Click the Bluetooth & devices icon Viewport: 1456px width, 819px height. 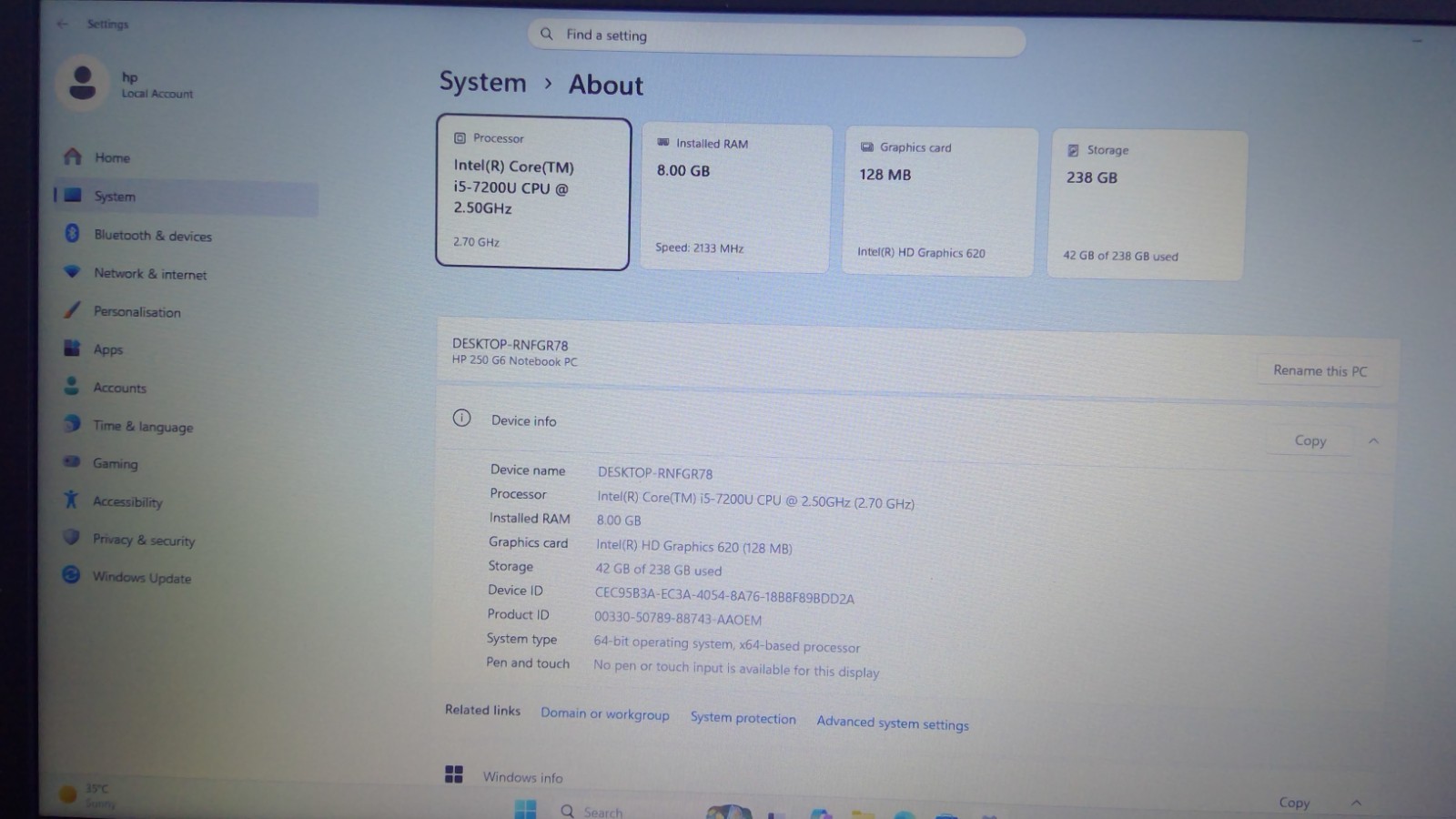[73, 234]
